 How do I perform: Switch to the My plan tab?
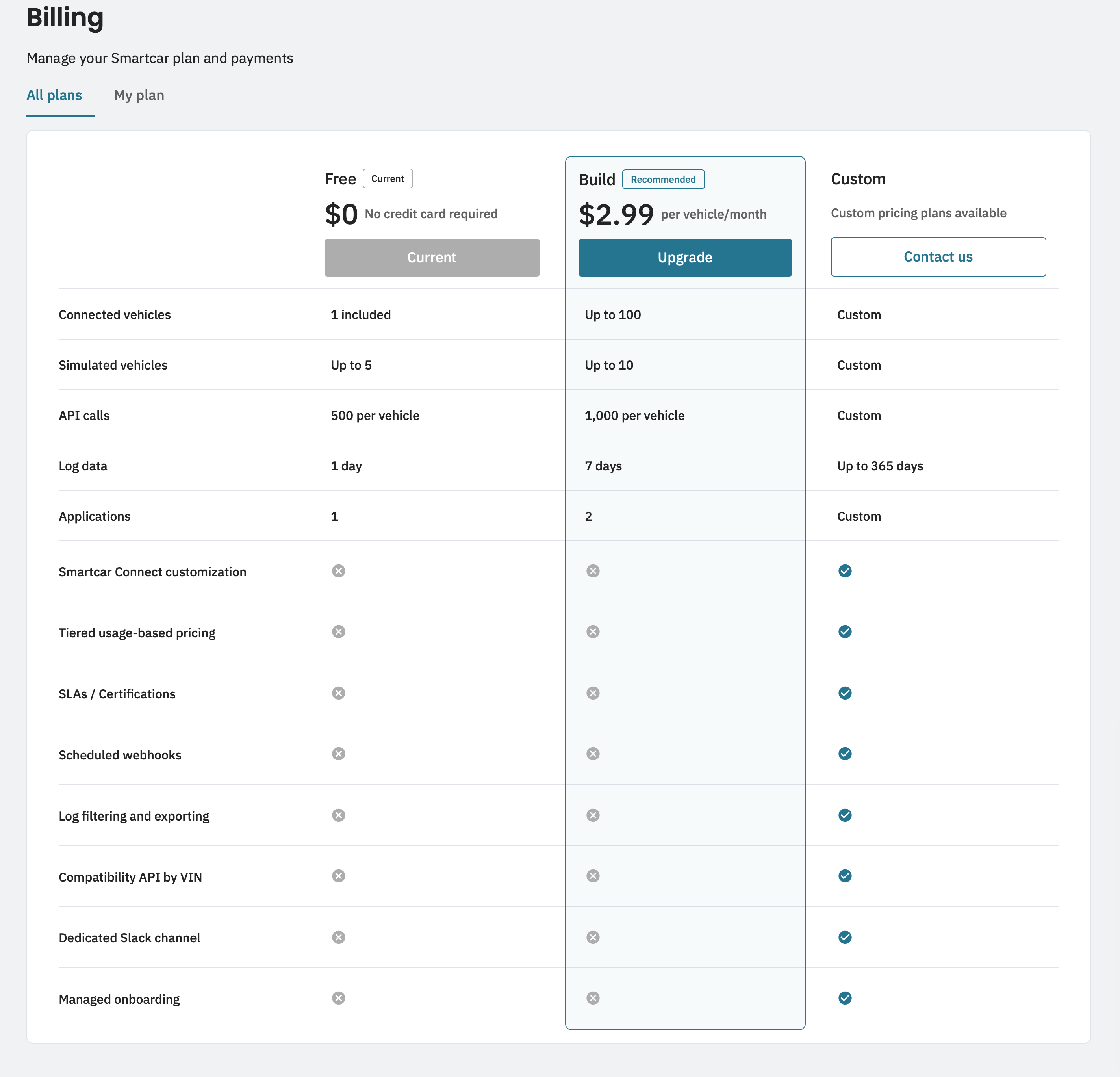(x=139, y=95)
